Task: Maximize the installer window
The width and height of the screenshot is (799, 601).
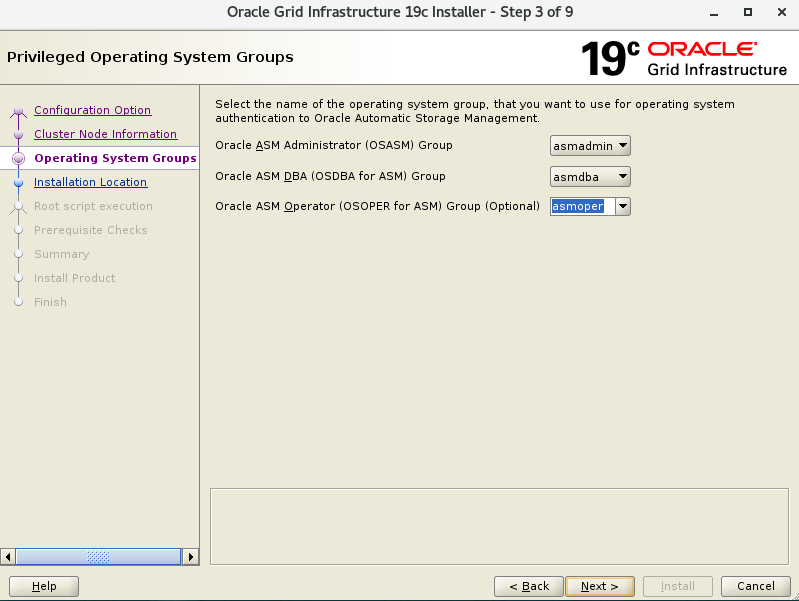Action: click(x=748, y=12)
